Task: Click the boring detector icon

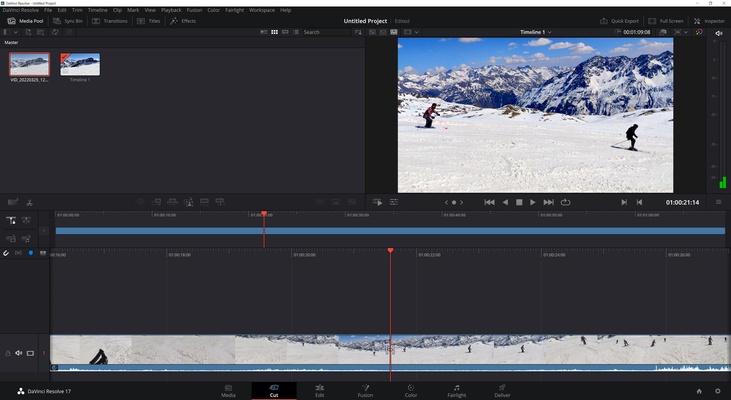Action: (13, 202)
